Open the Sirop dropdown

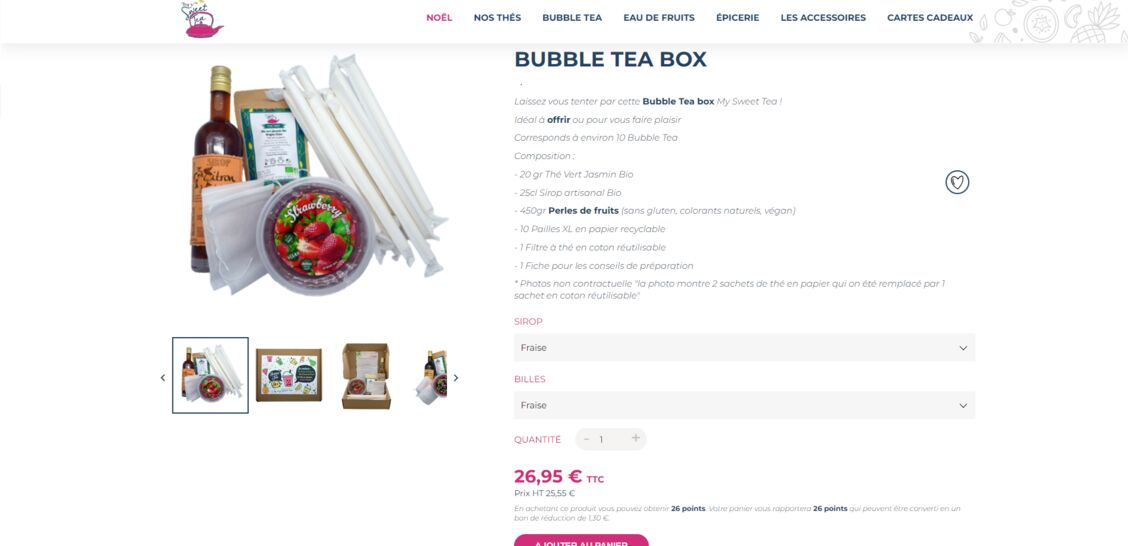pos(745,347)
